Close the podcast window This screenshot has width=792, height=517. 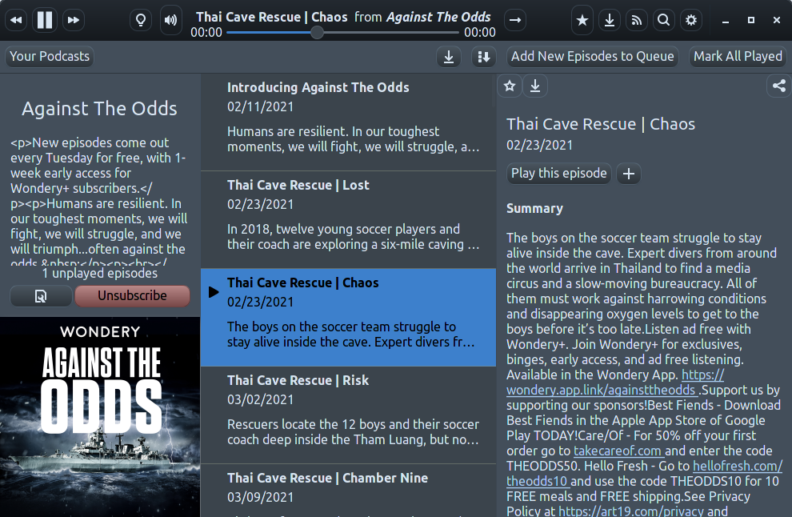(777, 20)
